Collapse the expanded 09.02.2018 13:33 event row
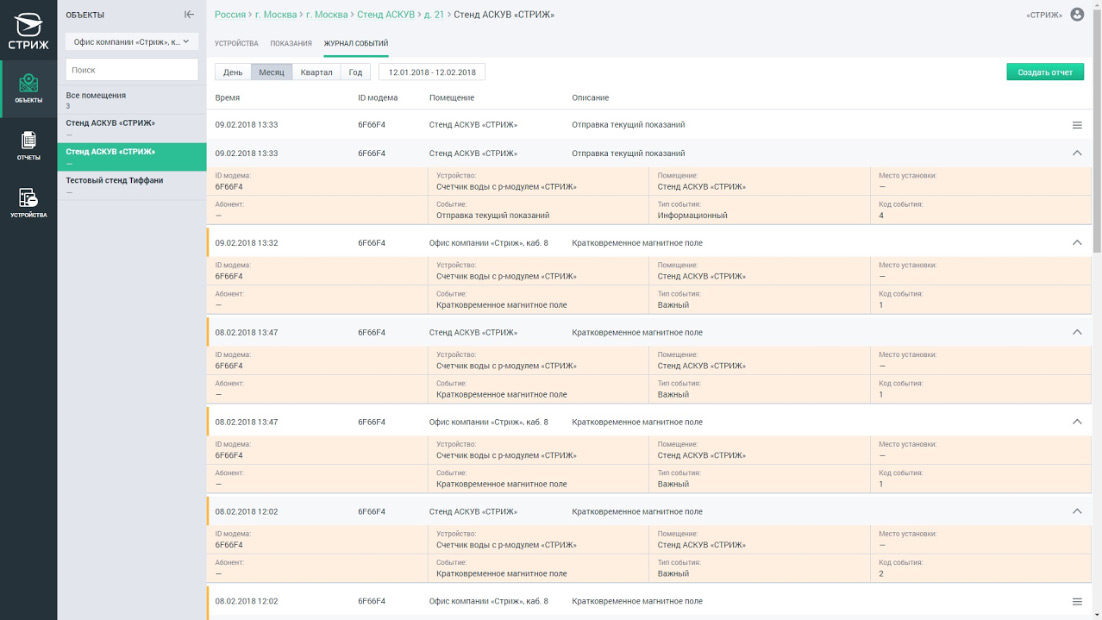 tap(1077, 153)
